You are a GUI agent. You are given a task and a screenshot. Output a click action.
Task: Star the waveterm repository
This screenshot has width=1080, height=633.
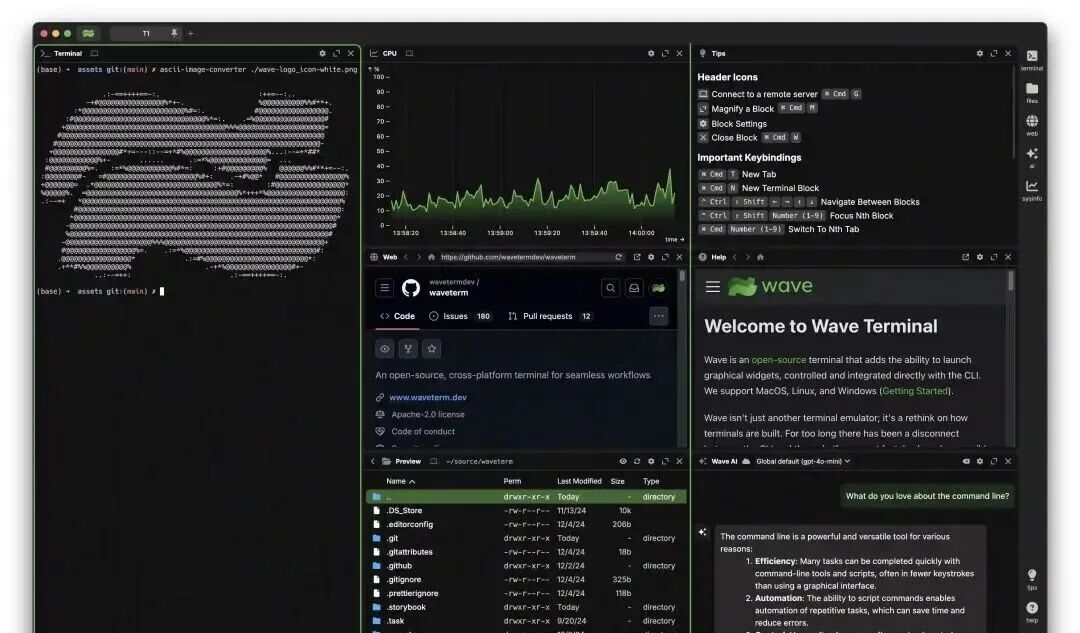pos(432,349)
